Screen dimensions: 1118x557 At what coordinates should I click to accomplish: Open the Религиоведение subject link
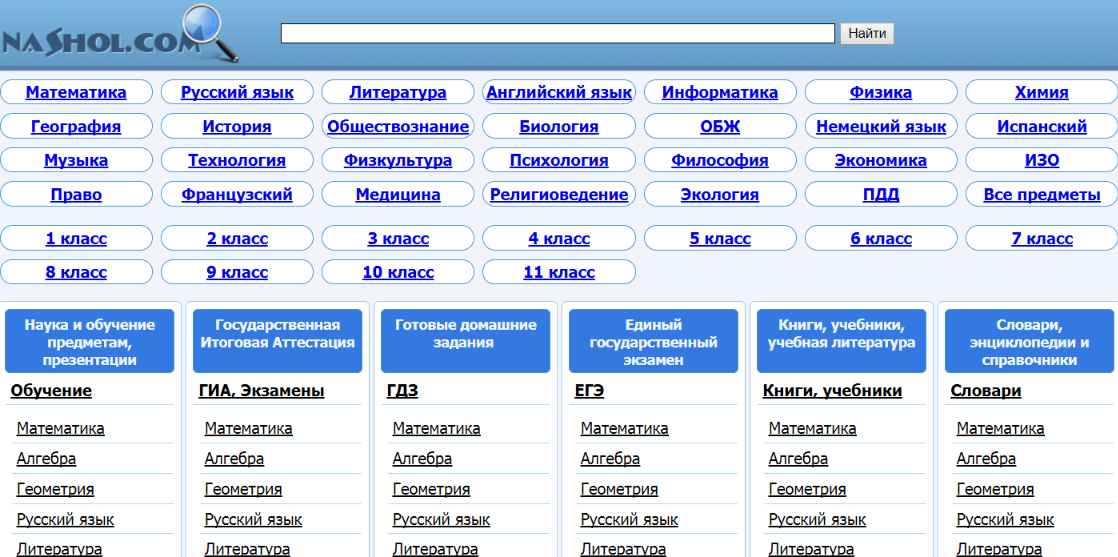click(559, 195)
